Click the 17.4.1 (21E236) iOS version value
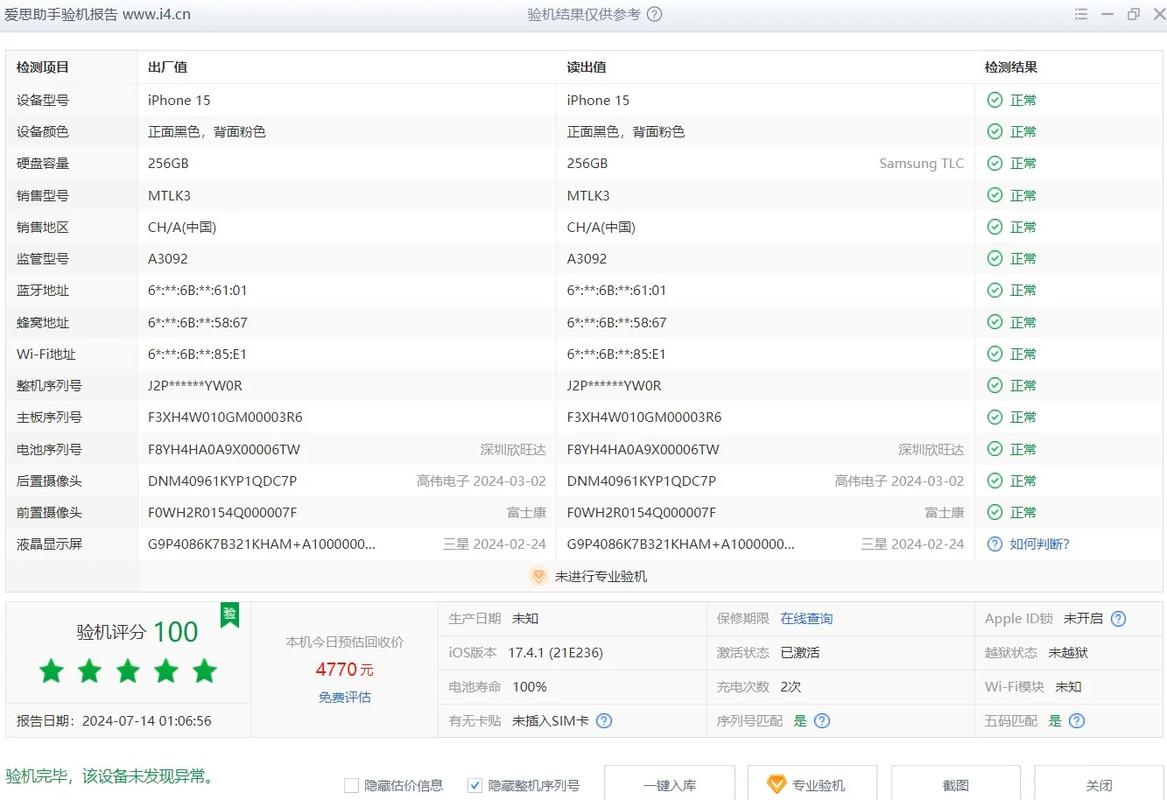The width and height of the screenshot is (1167, 800). coord(555,653)
